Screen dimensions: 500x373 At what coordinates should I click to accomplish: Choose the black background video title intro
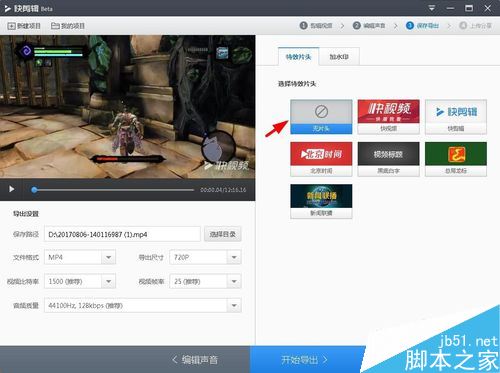click(388, 159)
